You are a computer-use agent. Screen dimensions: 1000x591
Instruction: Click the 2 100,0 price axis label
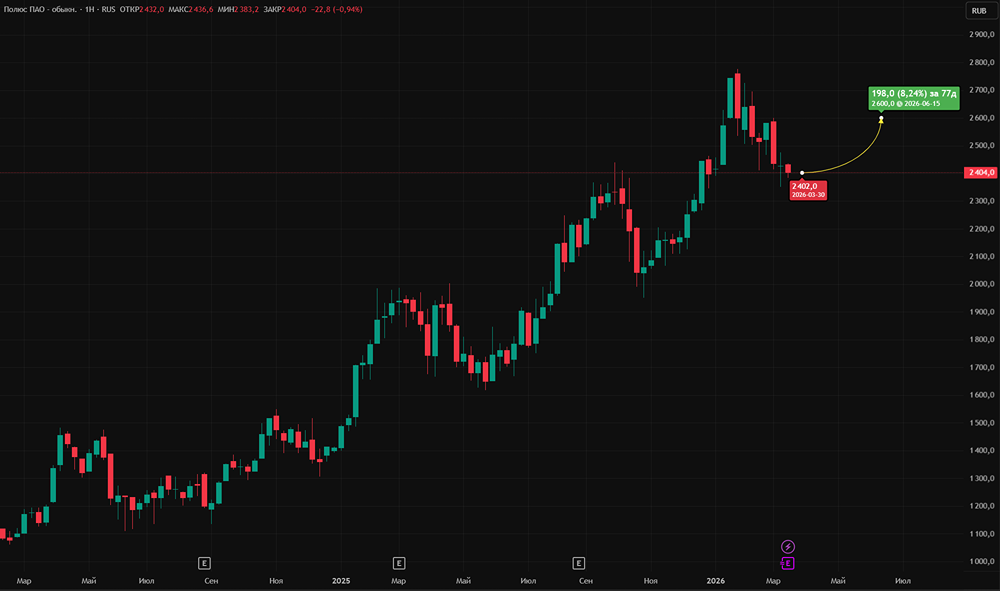982,256
